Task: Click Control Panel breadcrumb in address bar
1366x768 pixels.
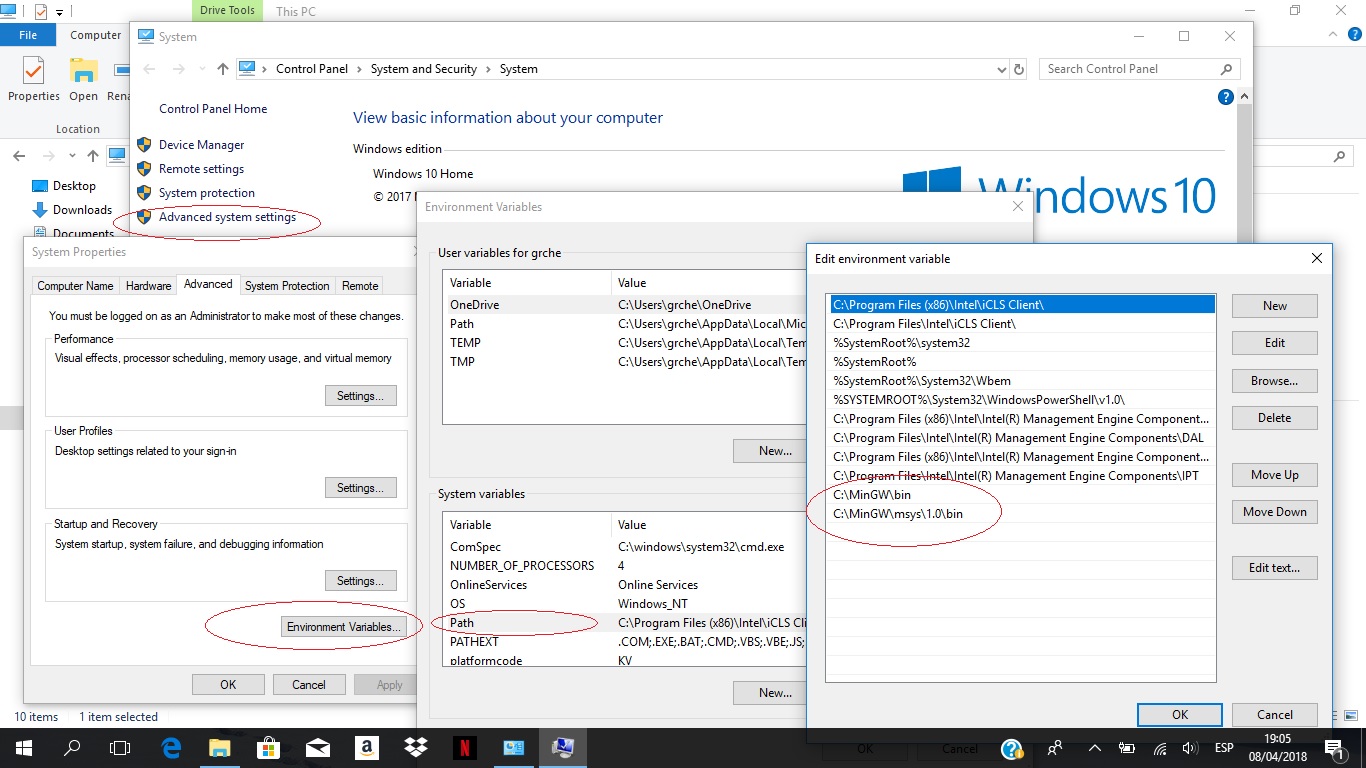Action: (312, 69)
